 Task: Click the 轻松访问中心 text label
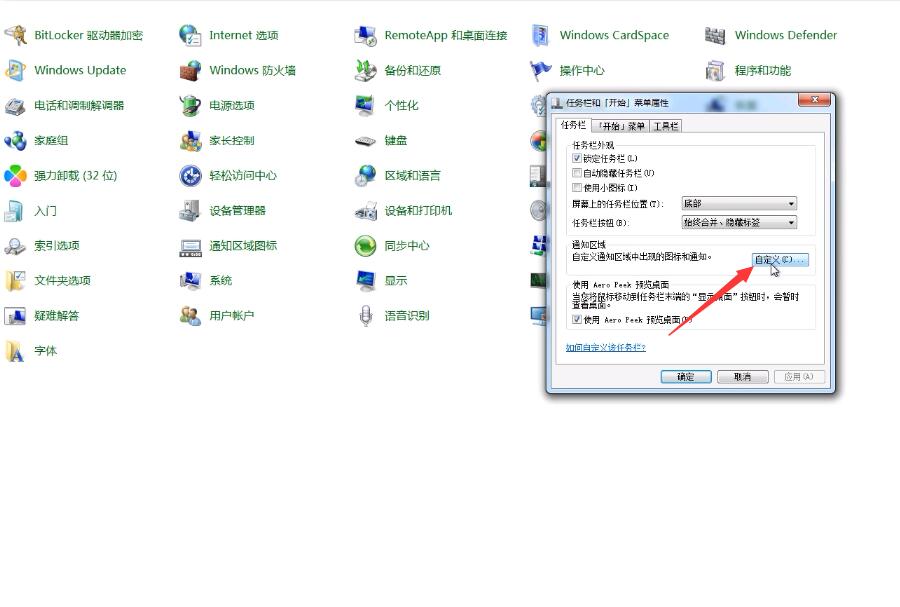tap(243, 176)
